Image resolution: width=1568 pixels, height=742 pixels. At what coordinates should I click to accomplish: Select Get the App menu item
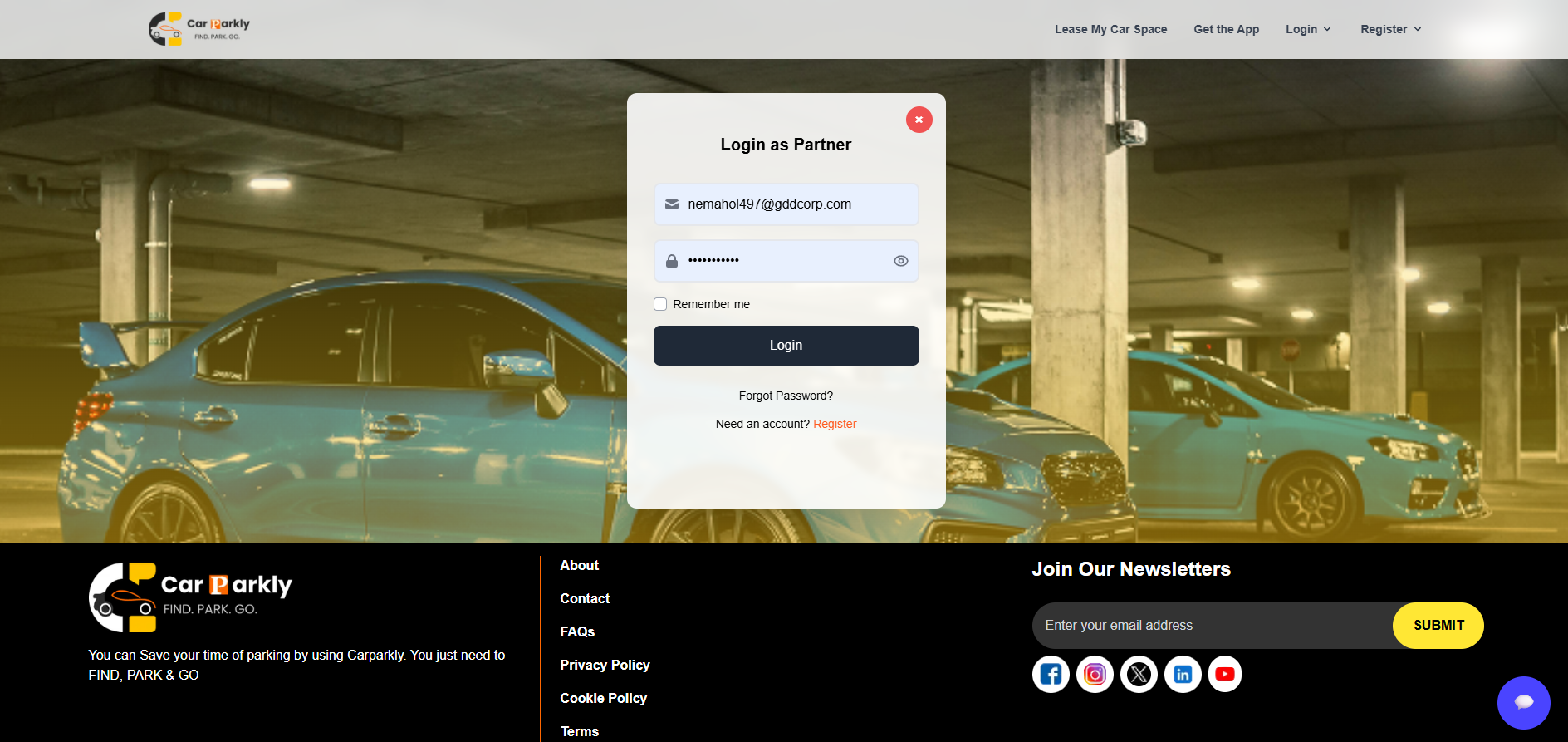[1226, 29]
